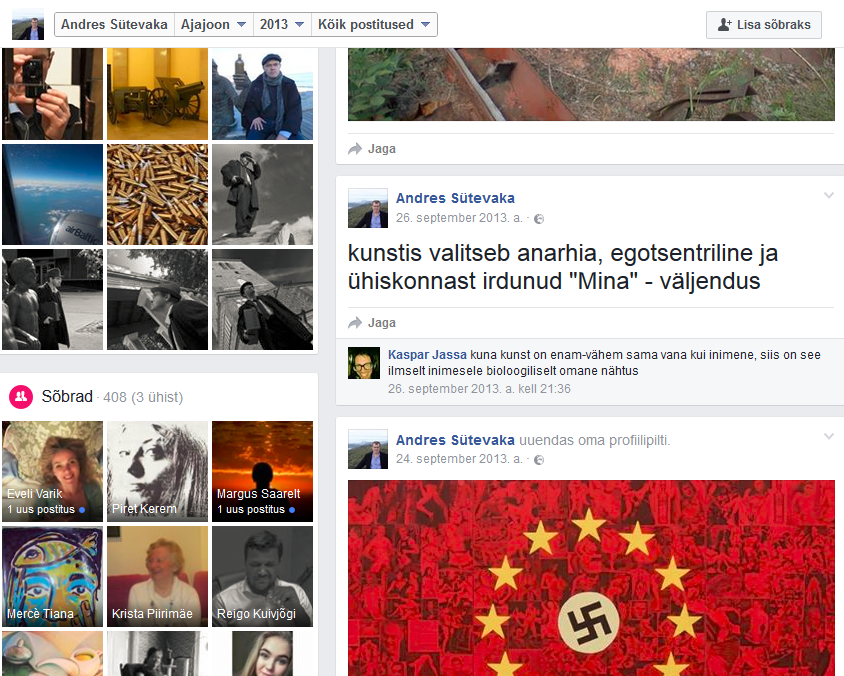The height and width of the screenshot is (676, 844).
Task: Click the Lisa sõbraks button
Action: coord(764,25)
